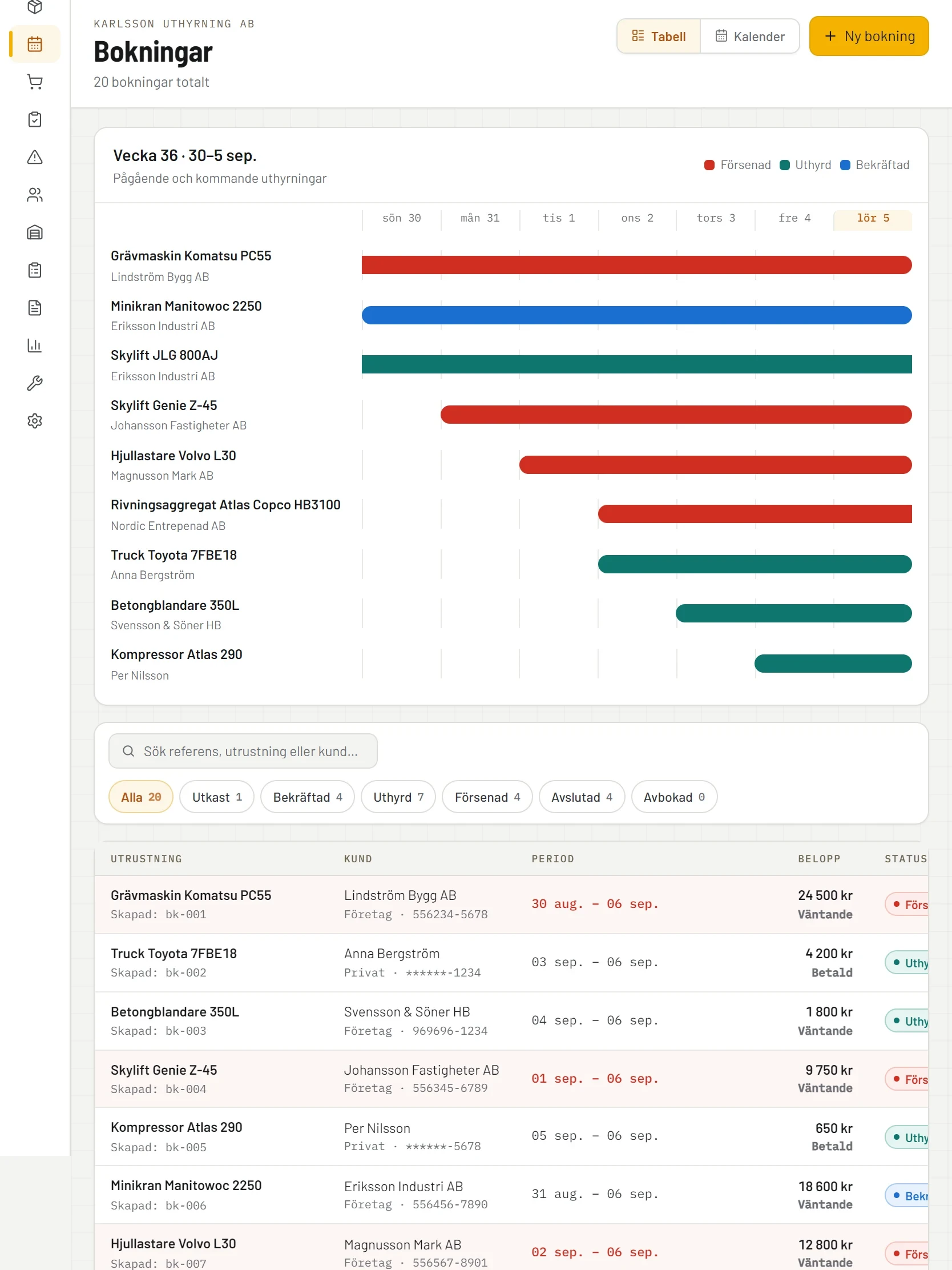Filter by Försenad status chip

point(487,797)
